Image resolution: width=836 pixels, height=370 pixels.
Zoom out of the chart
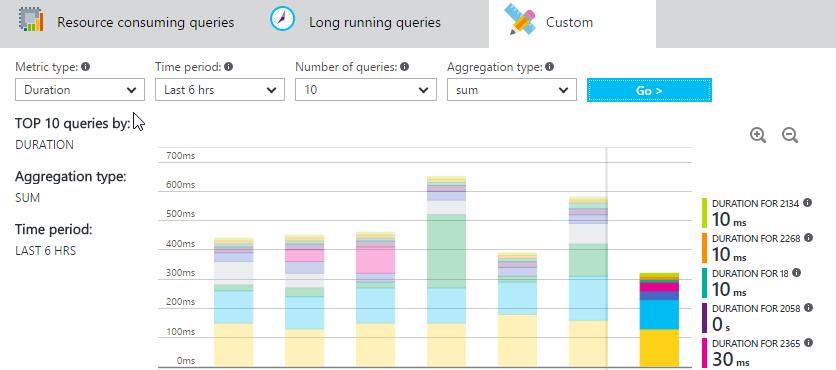[x=790, y=135]
